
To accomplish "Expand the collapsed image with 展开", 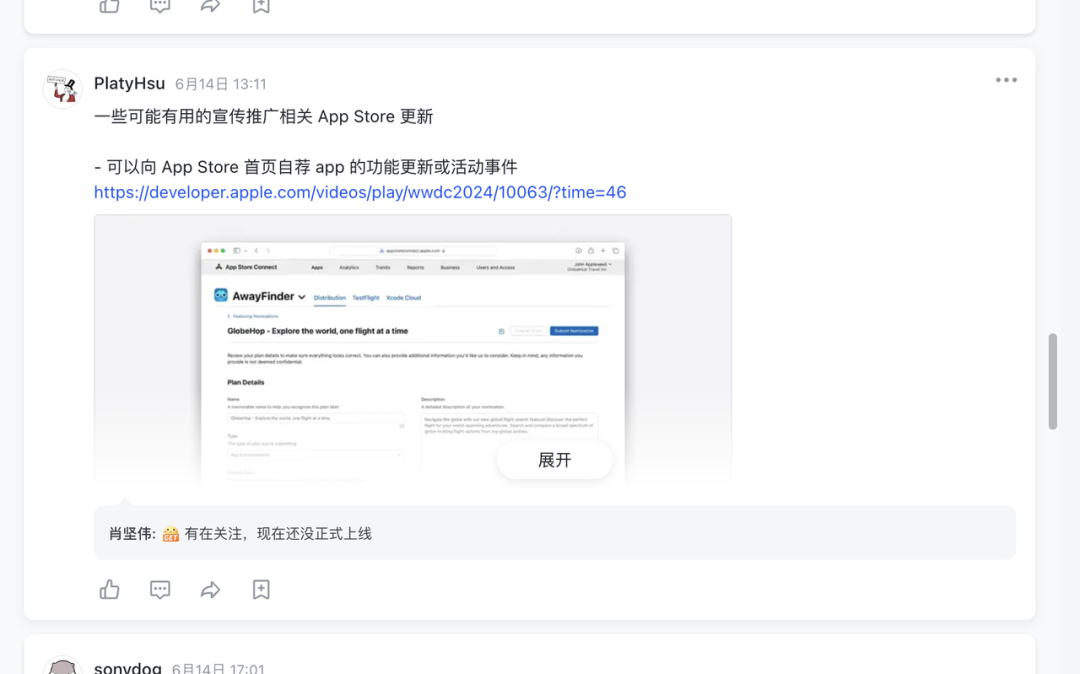I will pyautogui.click(x=554, y=460).
